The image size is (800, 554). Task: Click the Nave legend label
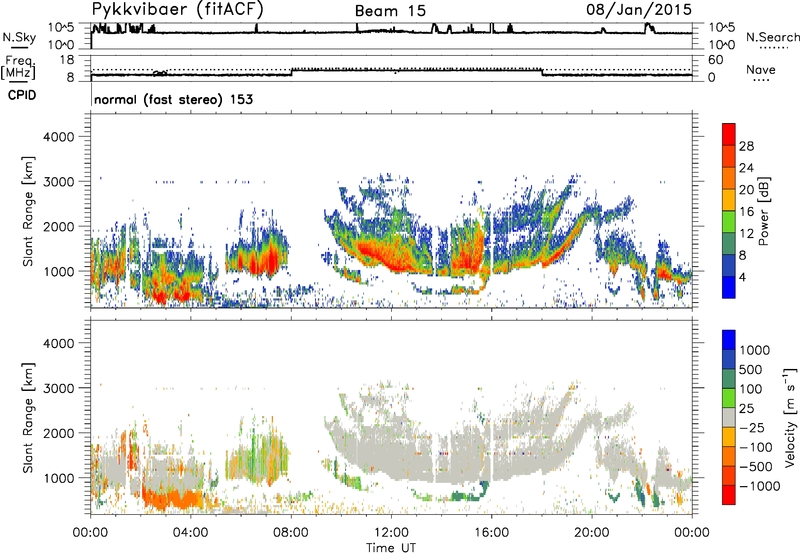761,69
